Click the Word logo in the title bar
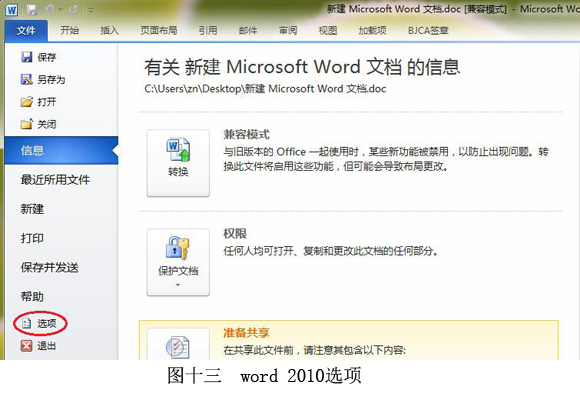The height and width of the screenshot is (393, 580). point(11,10)
